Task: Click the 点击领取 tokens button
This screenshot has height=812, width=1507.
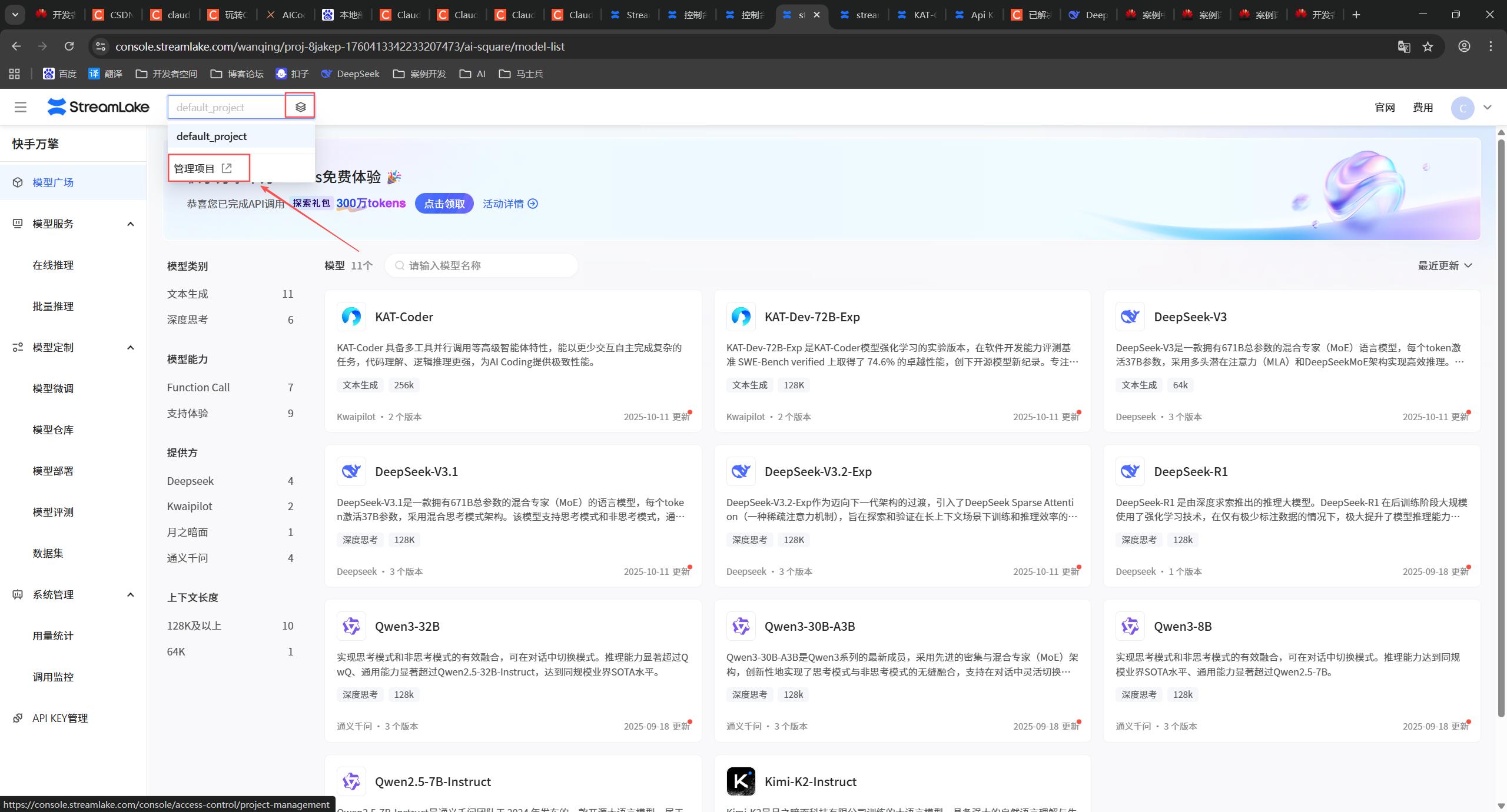Action: (443, 203)
